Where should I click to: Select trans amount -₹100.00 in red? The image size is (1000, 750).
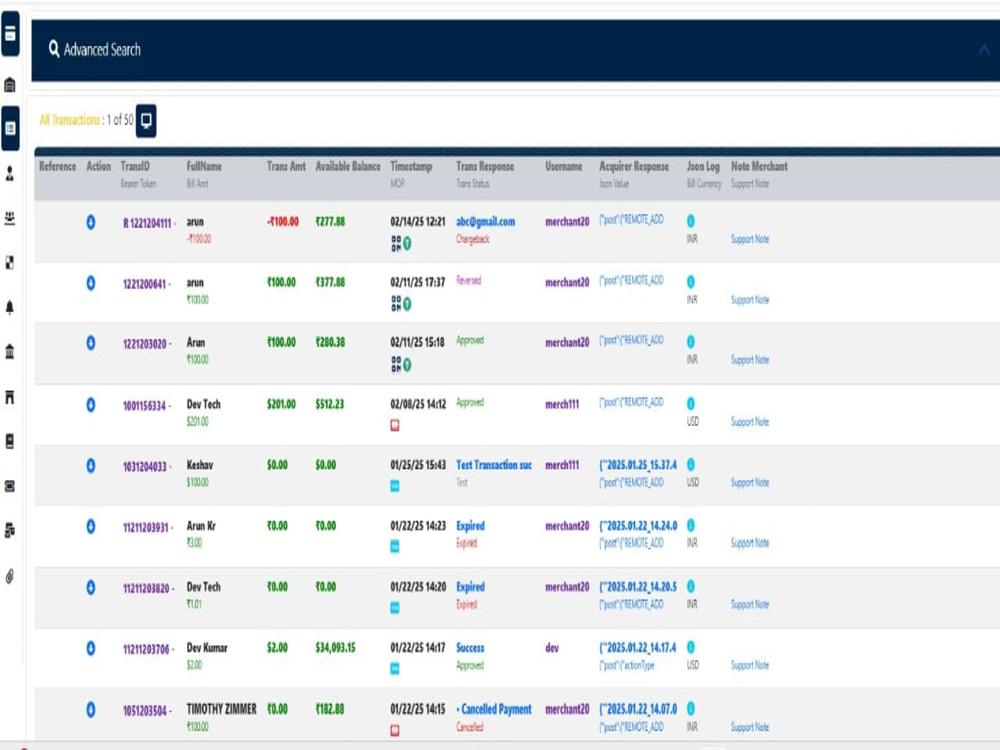tap(283, 221)
